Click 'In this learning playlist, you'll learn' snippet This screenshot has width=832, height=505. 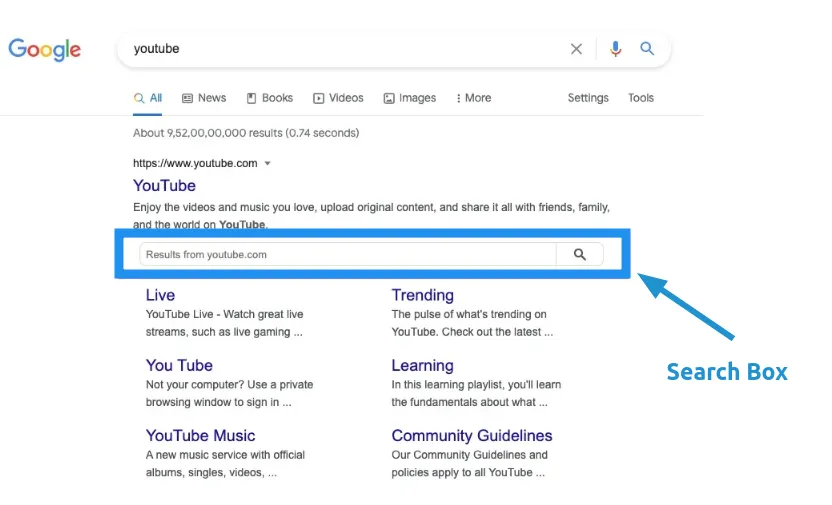point(476,385)
